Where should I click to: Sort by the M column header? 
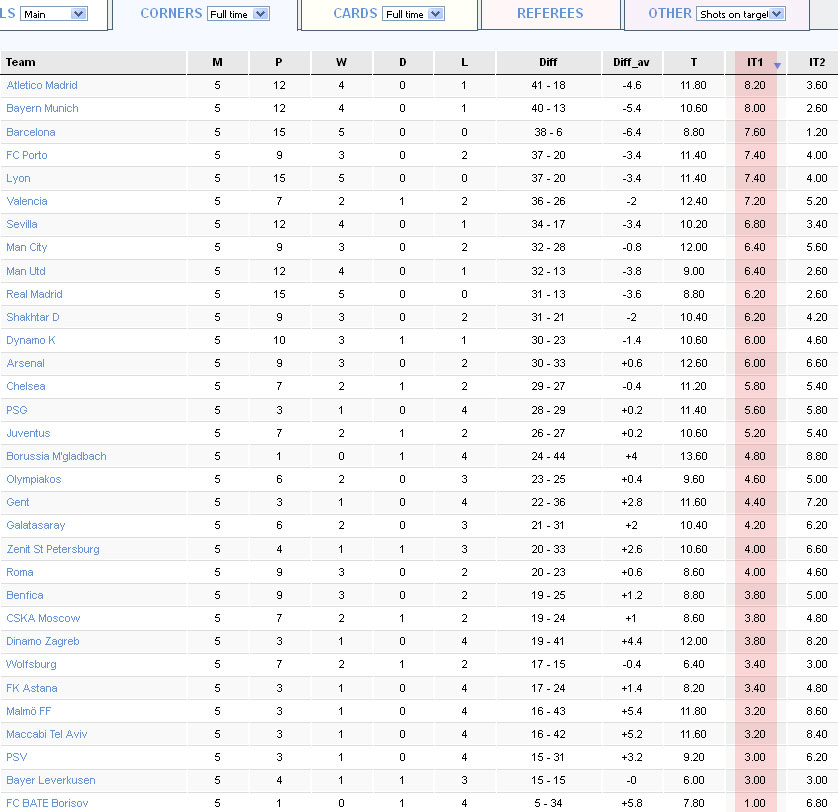[217, 62]
